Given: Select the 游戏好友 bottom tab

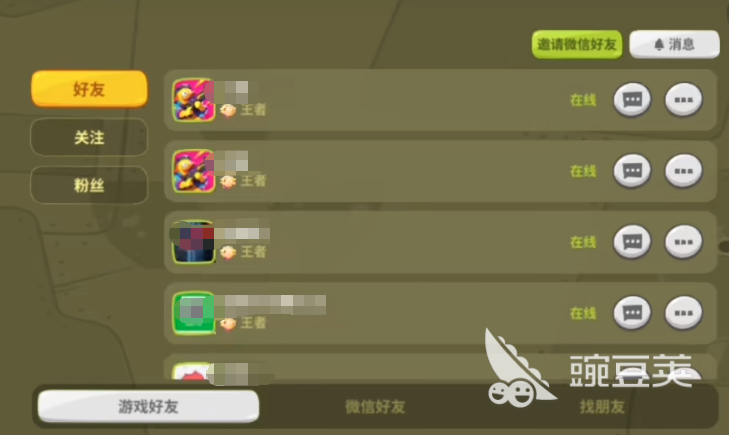Looking at the screenshot, I should [148, 406].
